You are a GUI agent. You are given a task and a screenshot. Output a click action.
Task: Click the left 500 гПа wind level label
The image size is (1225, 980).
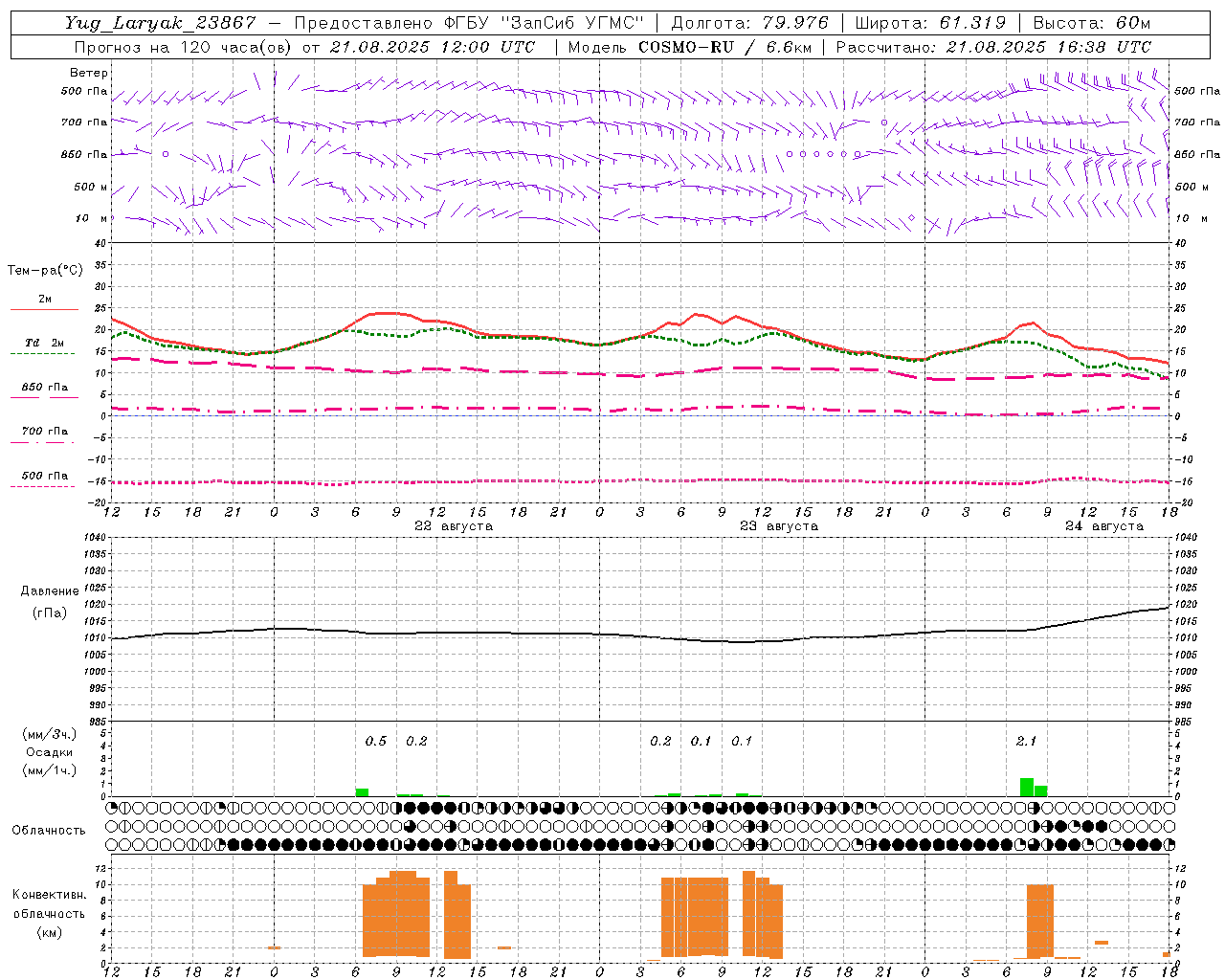coord(84,92)
